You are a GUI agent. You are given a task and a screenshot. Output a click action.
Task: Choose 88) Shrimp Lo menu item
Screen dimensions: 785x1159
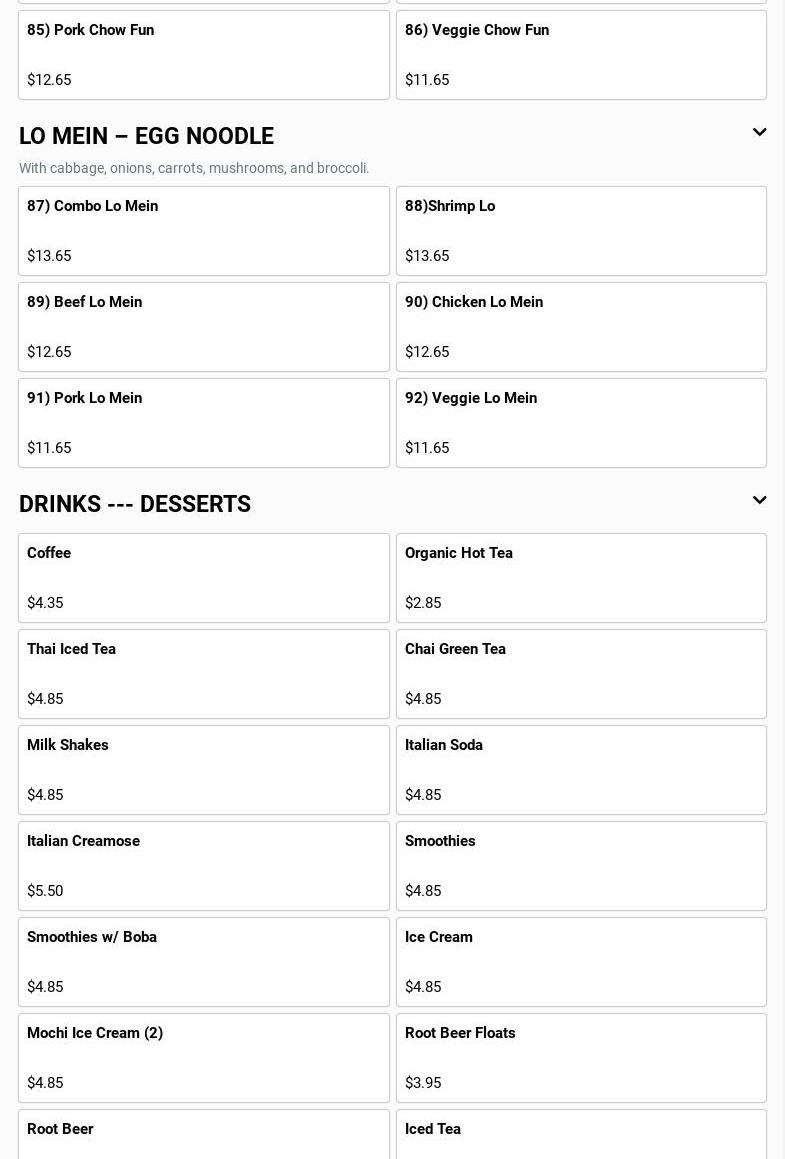(x=581, y=231)
